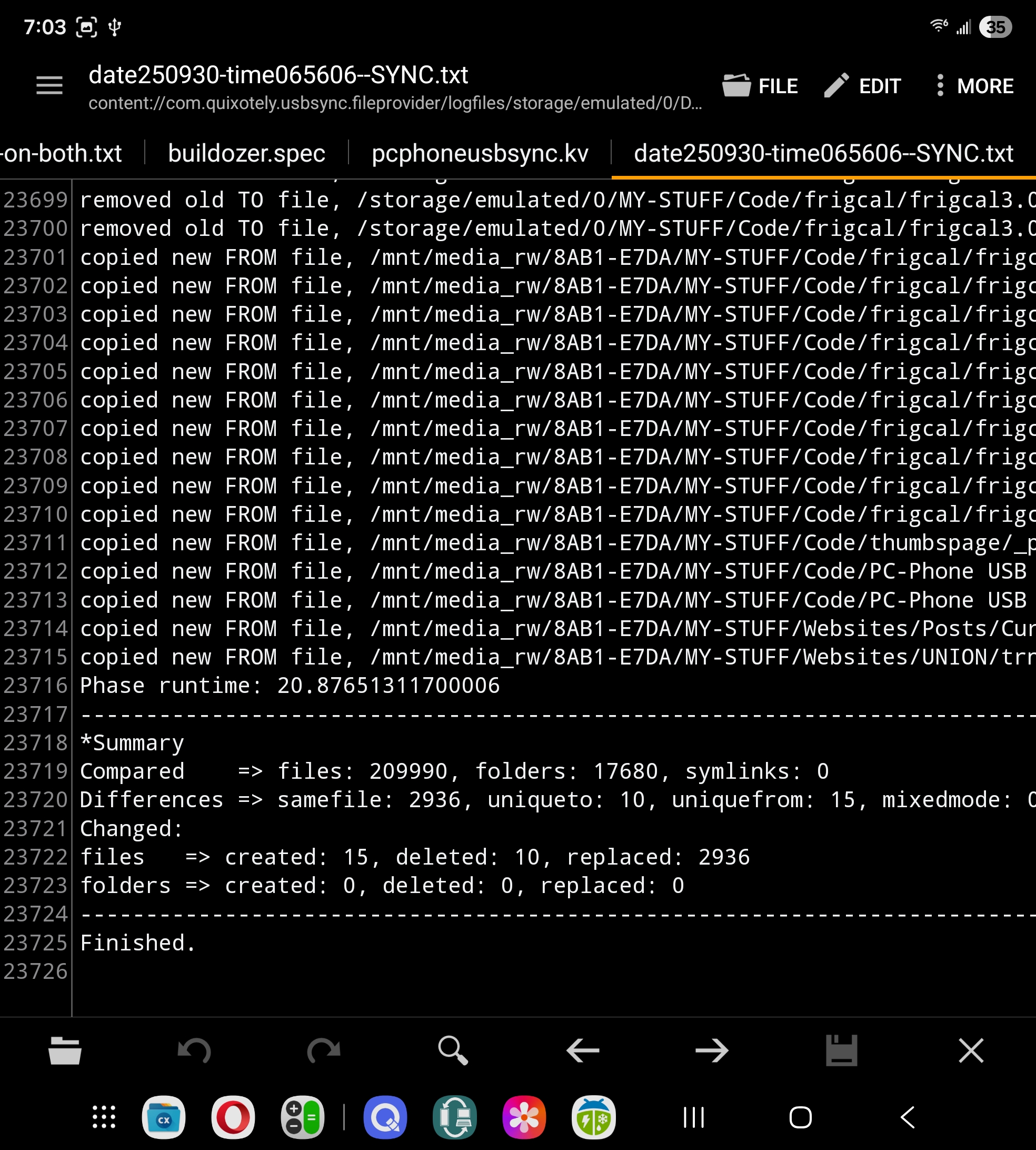The image size is (1036, 1150).
Task: Select the date250930-time065606--SYNC.txt tab
Action: tap(823, 153)
